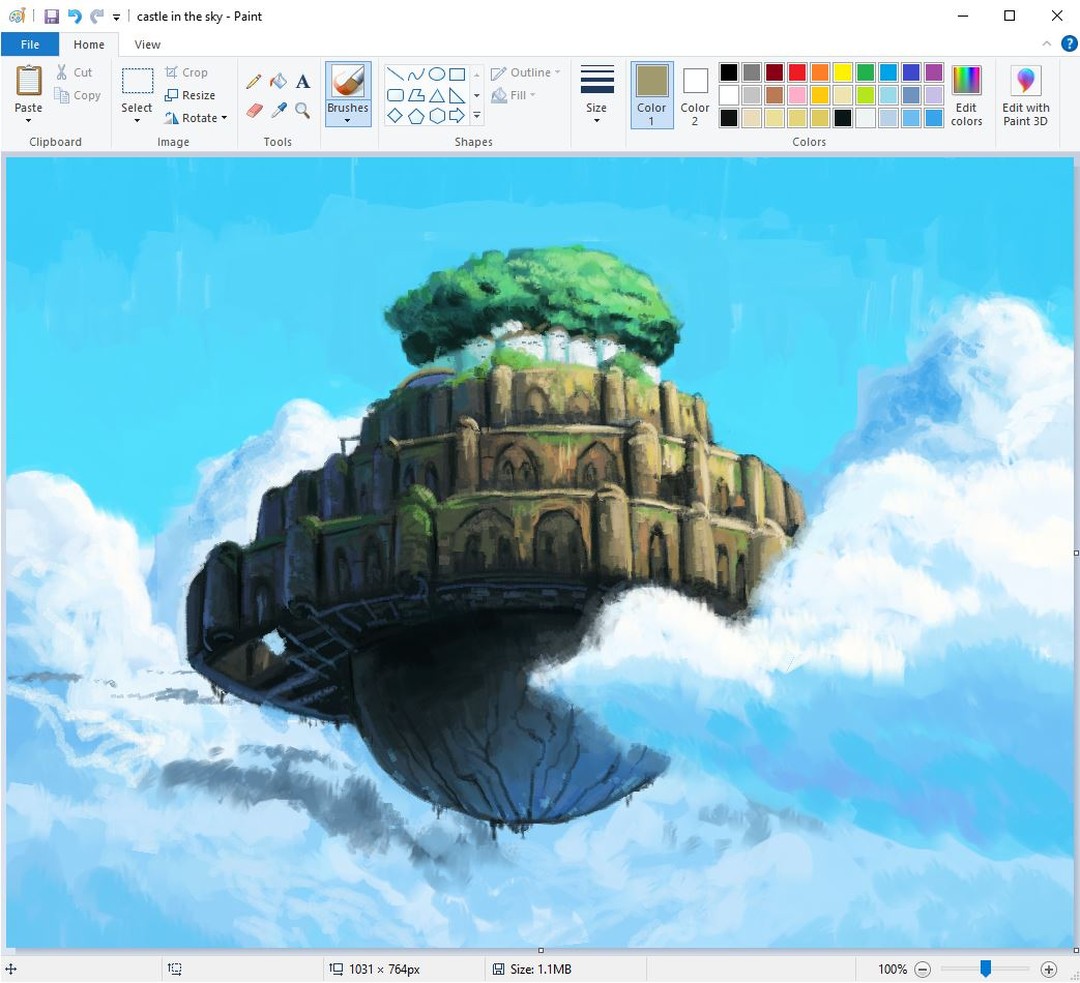Open Paint Help question mark icon
This screenshot has width=1080, height=983.
point(1068,44)
